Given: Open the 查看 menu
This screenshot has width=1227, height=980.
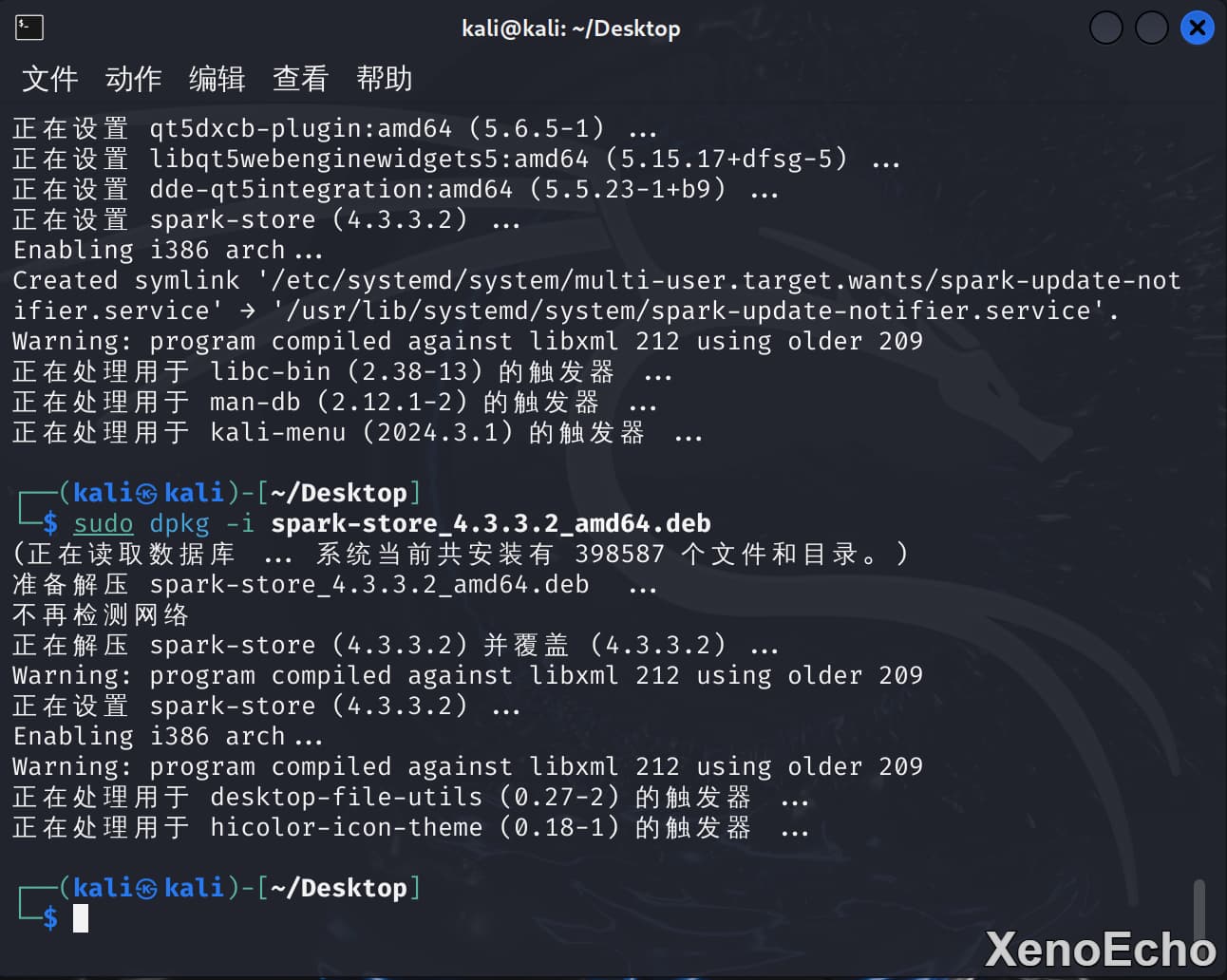Looking at the screenshot, I should point(300,79).
